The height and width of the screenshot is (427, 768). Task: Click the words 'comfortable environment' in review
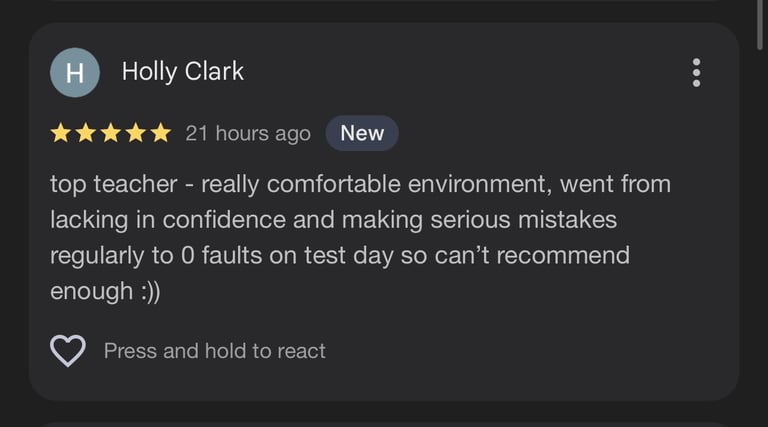click(407, 185)
